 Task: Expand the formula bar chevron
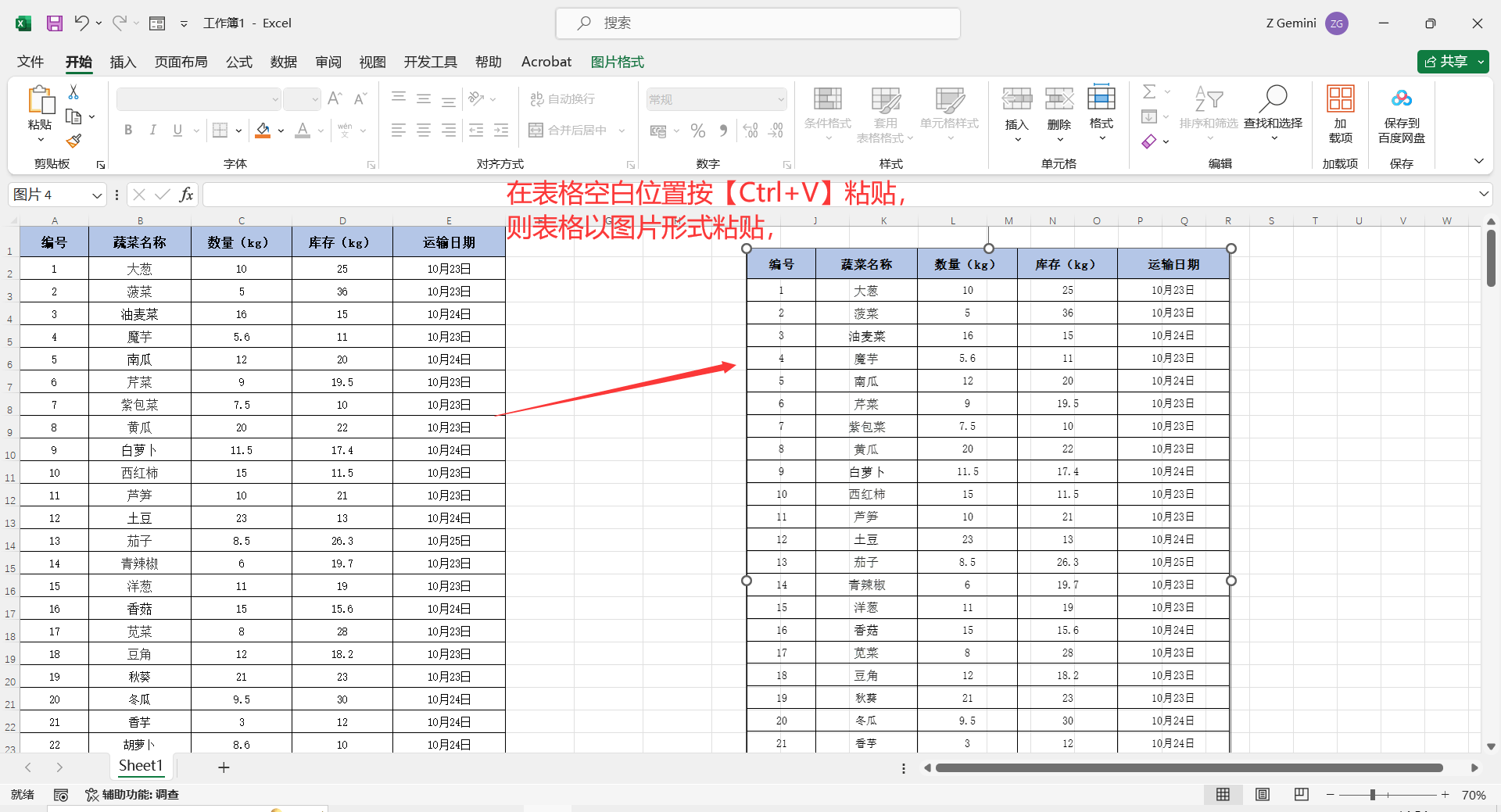pos(1484,194)
